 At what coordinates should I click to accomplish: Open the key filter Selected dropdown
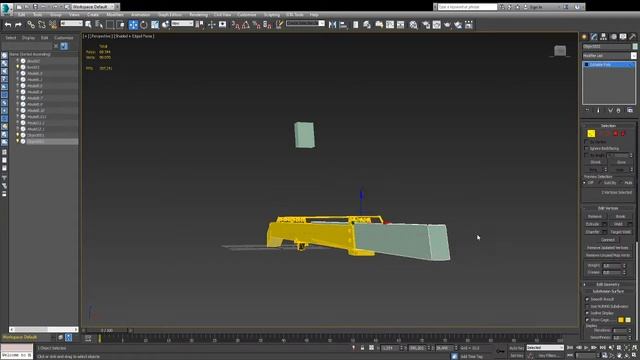[x=545, y=348]
